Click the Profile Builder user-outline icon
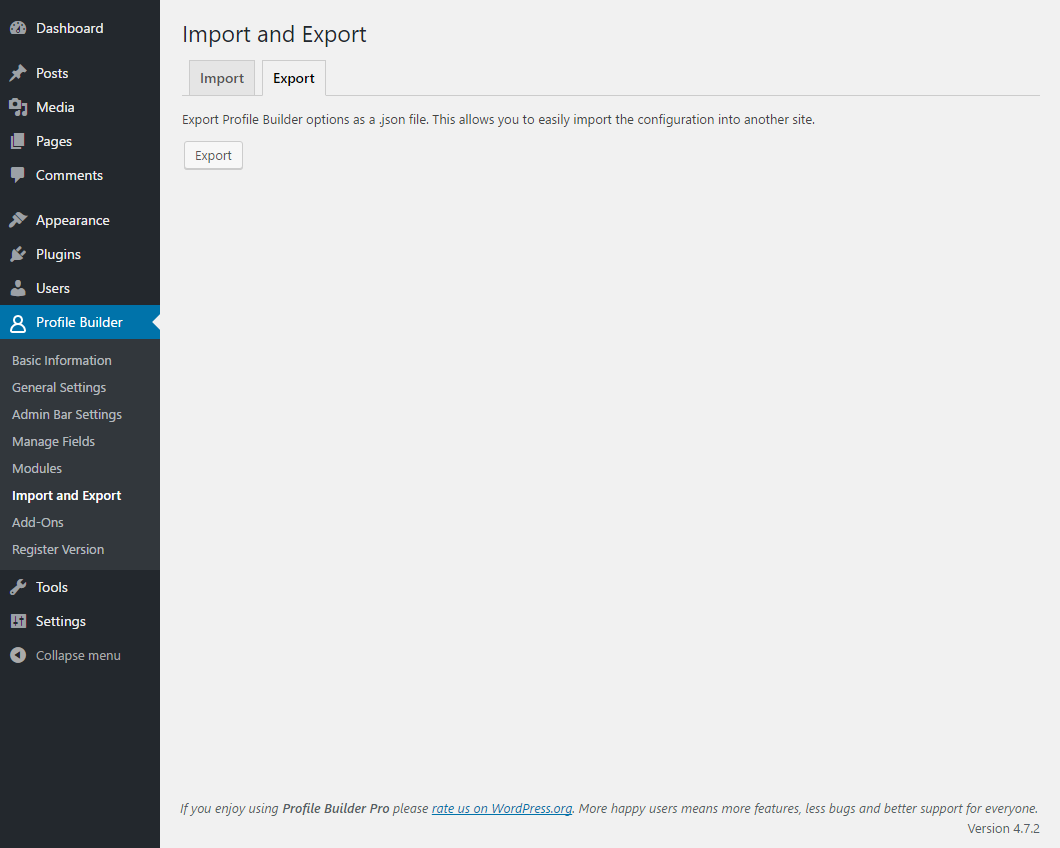 pos(18,323)
